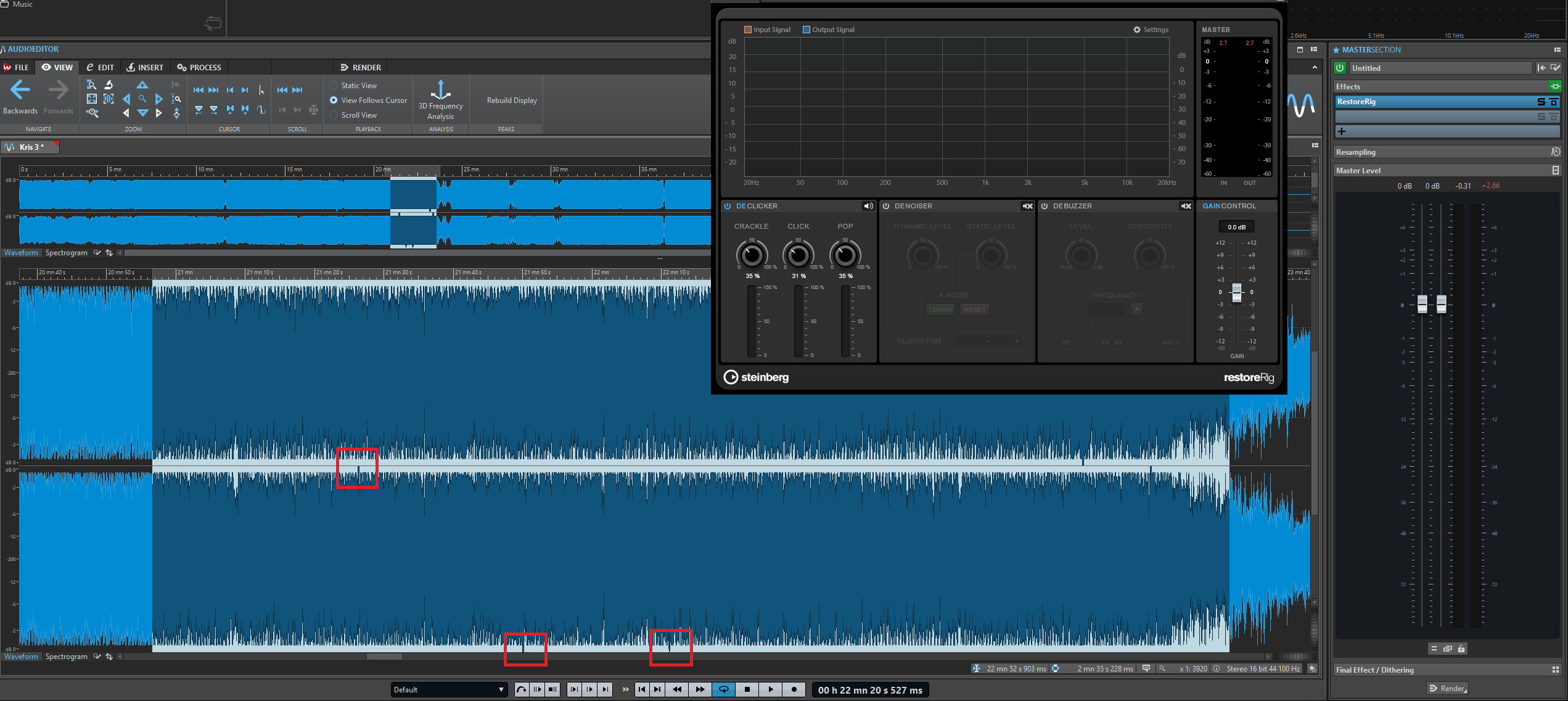The image size is (1568, 701).
Task: Click the view whole file zoom icon
Action: click(x=92, y=99)
